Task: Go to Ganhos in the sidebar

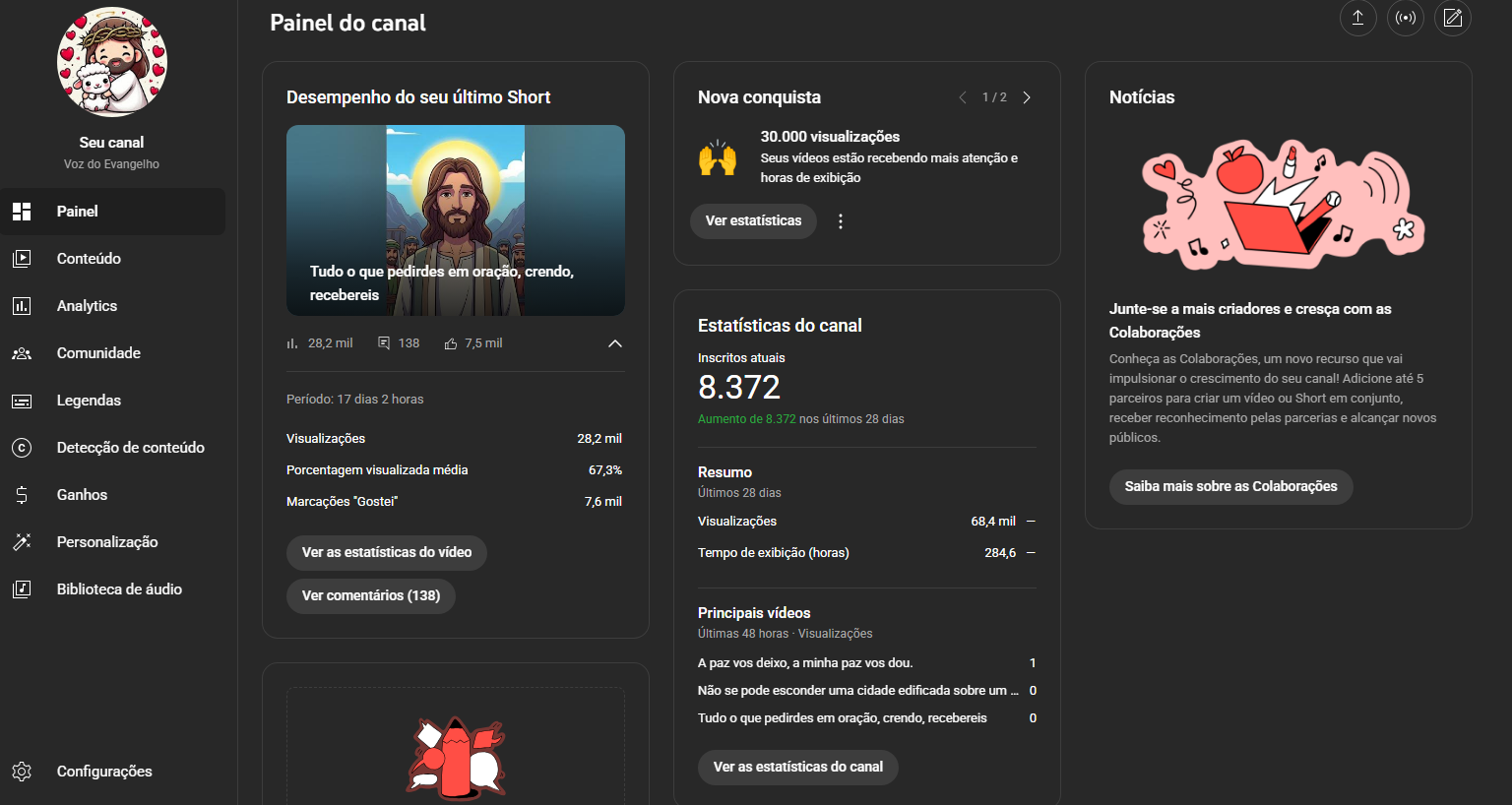Action: coord(82,495)
